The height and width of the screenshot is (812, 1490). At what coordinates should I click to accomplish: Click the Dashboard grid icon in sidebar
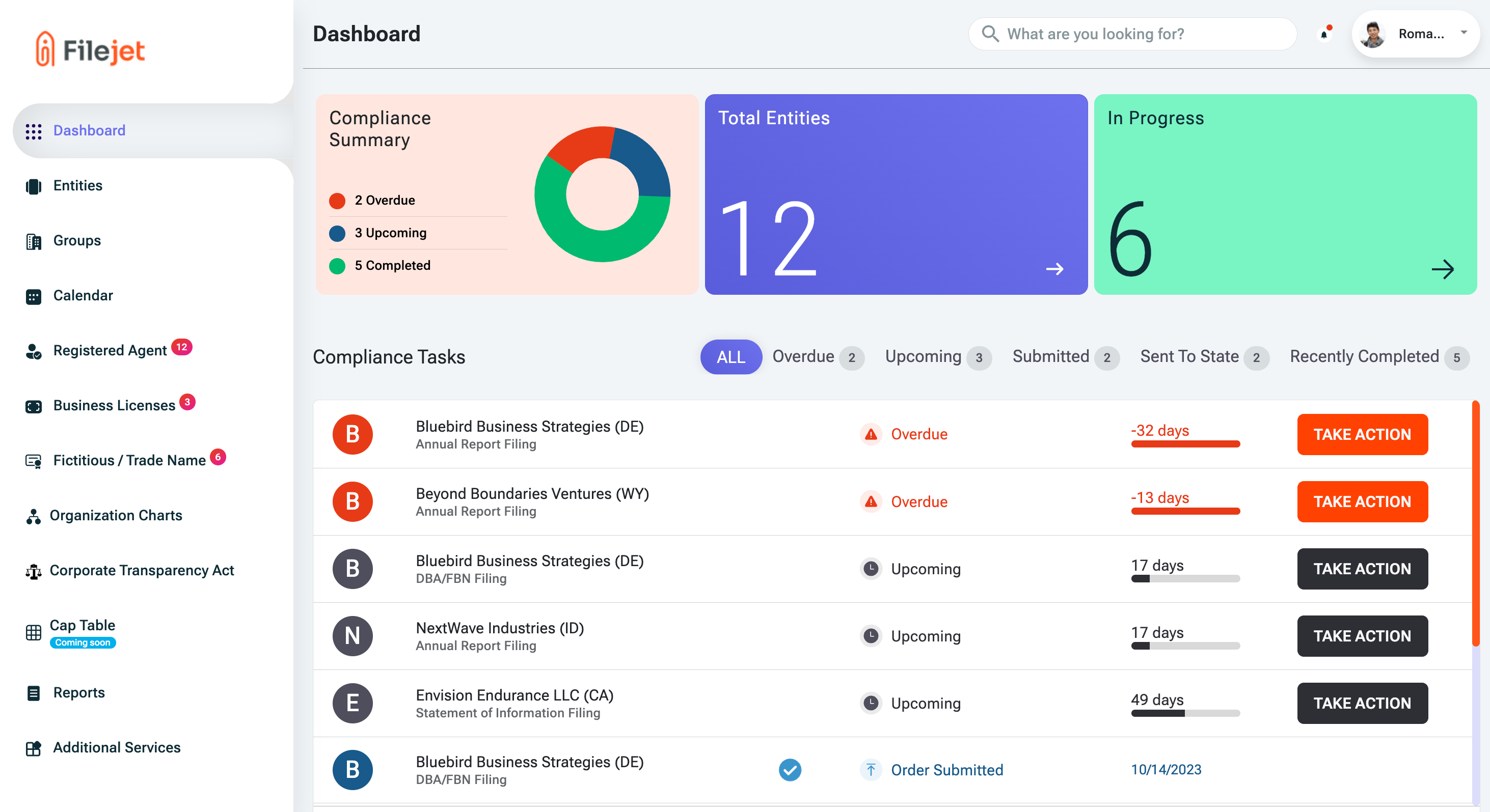(x=34, y=131)
